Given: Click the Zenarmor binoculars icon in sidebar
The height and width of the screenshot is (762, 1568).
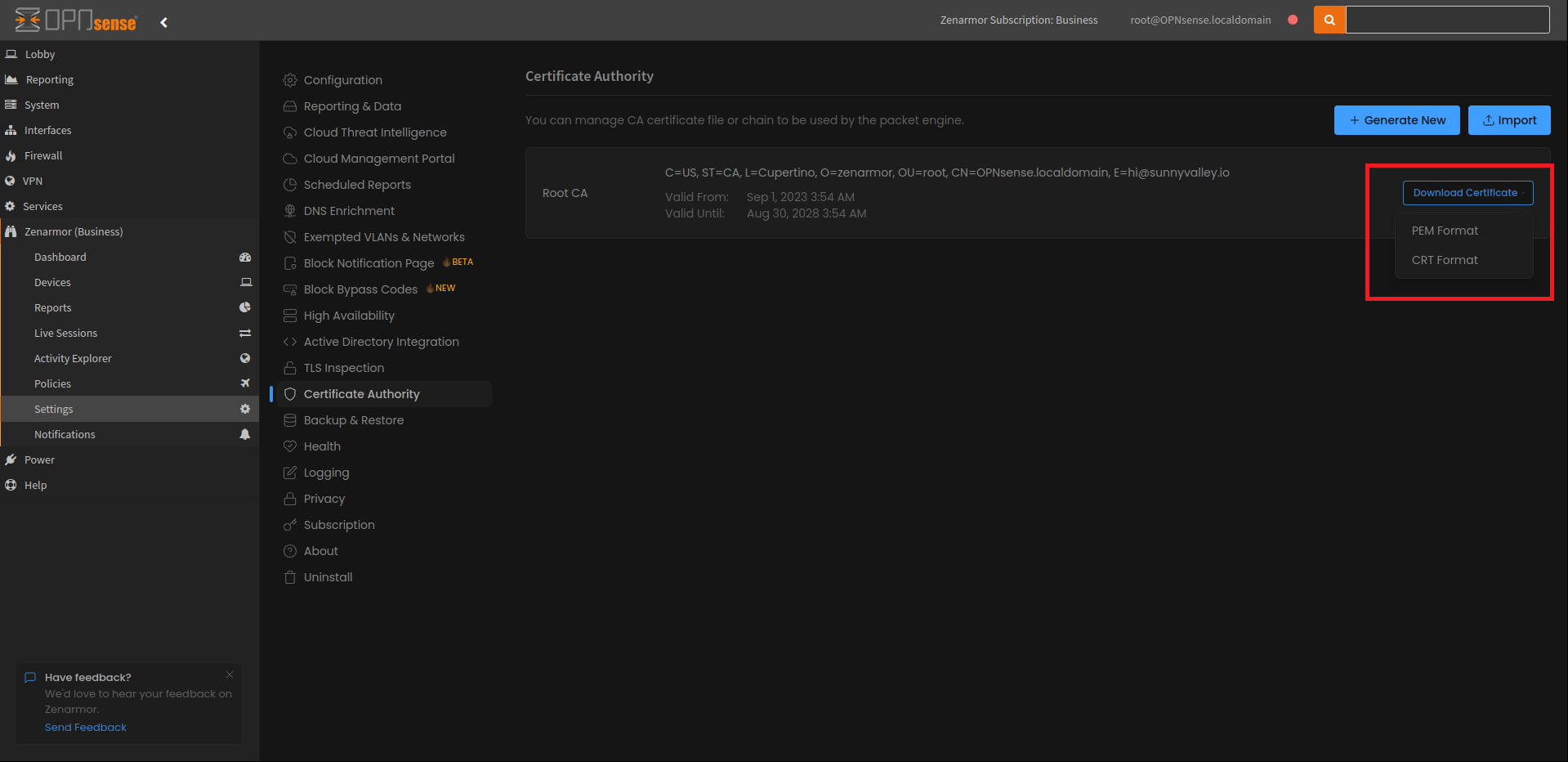Looking at the screenshot, I should [x=11, y=231].
